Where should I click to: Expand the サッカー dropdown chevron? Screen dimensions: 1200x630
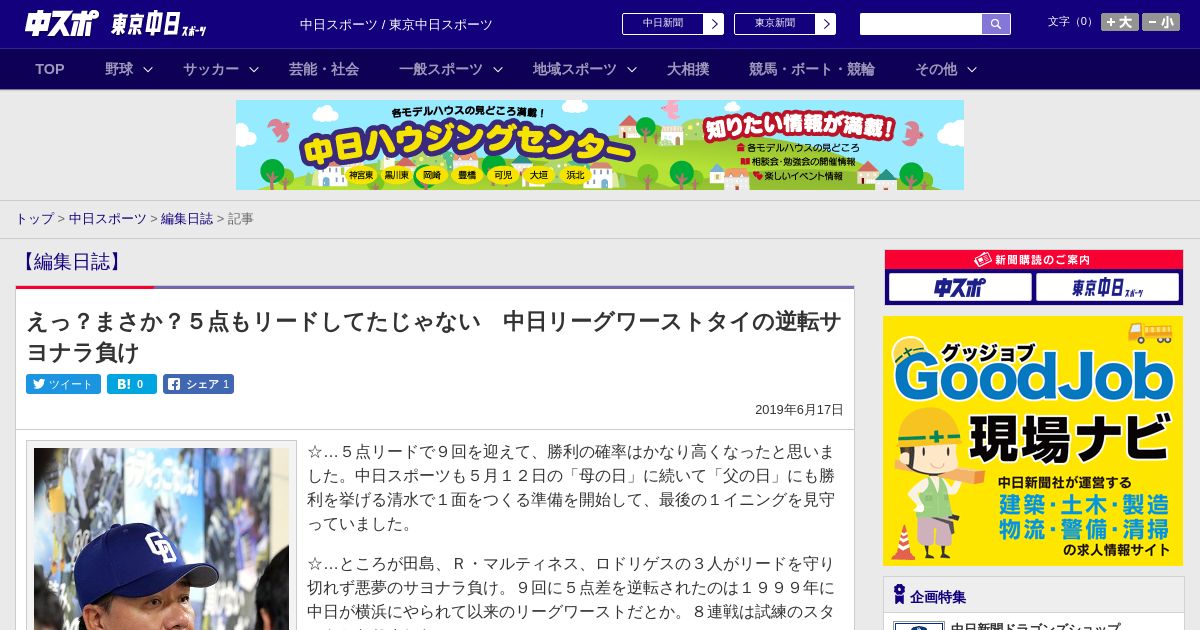[254, 70]
